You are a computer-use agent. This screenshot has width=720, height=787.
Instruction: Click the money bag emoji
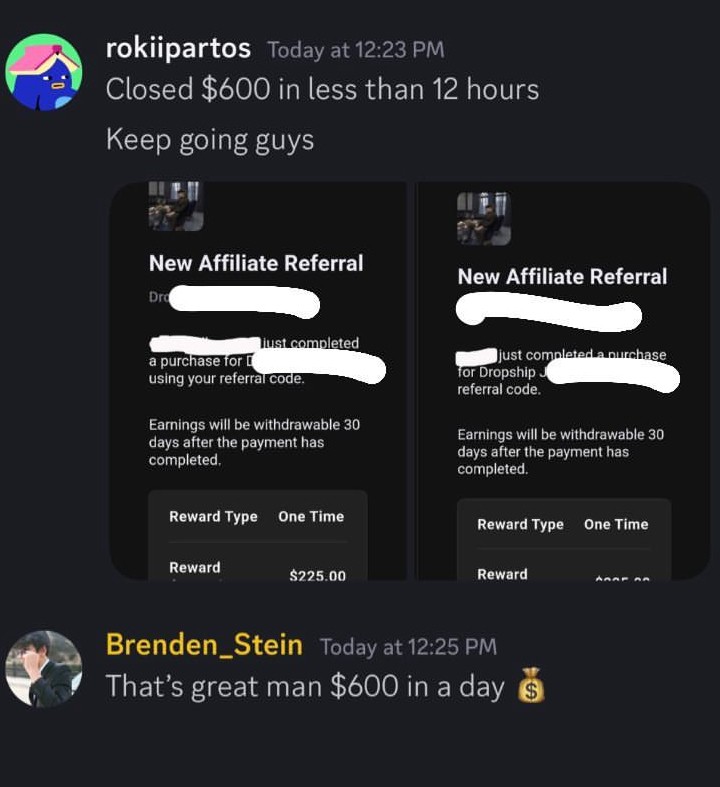click(531, 685)
